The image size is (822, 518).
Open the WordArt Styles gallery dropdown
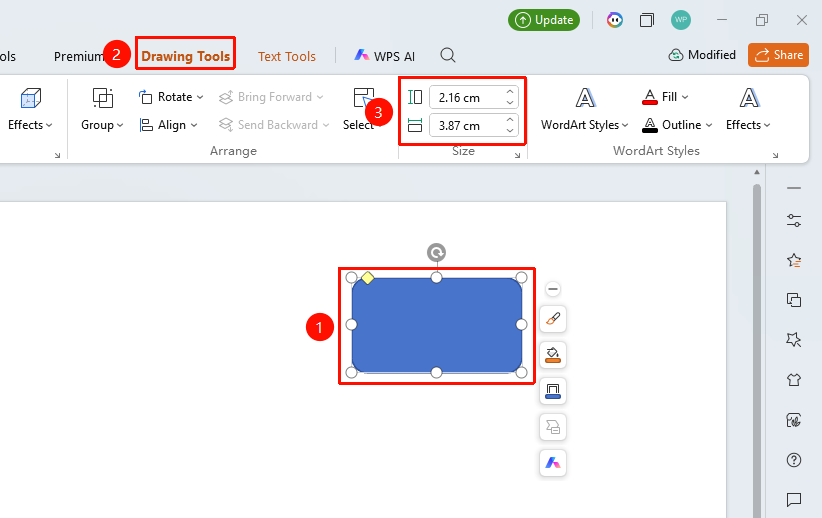click(585, 125)
